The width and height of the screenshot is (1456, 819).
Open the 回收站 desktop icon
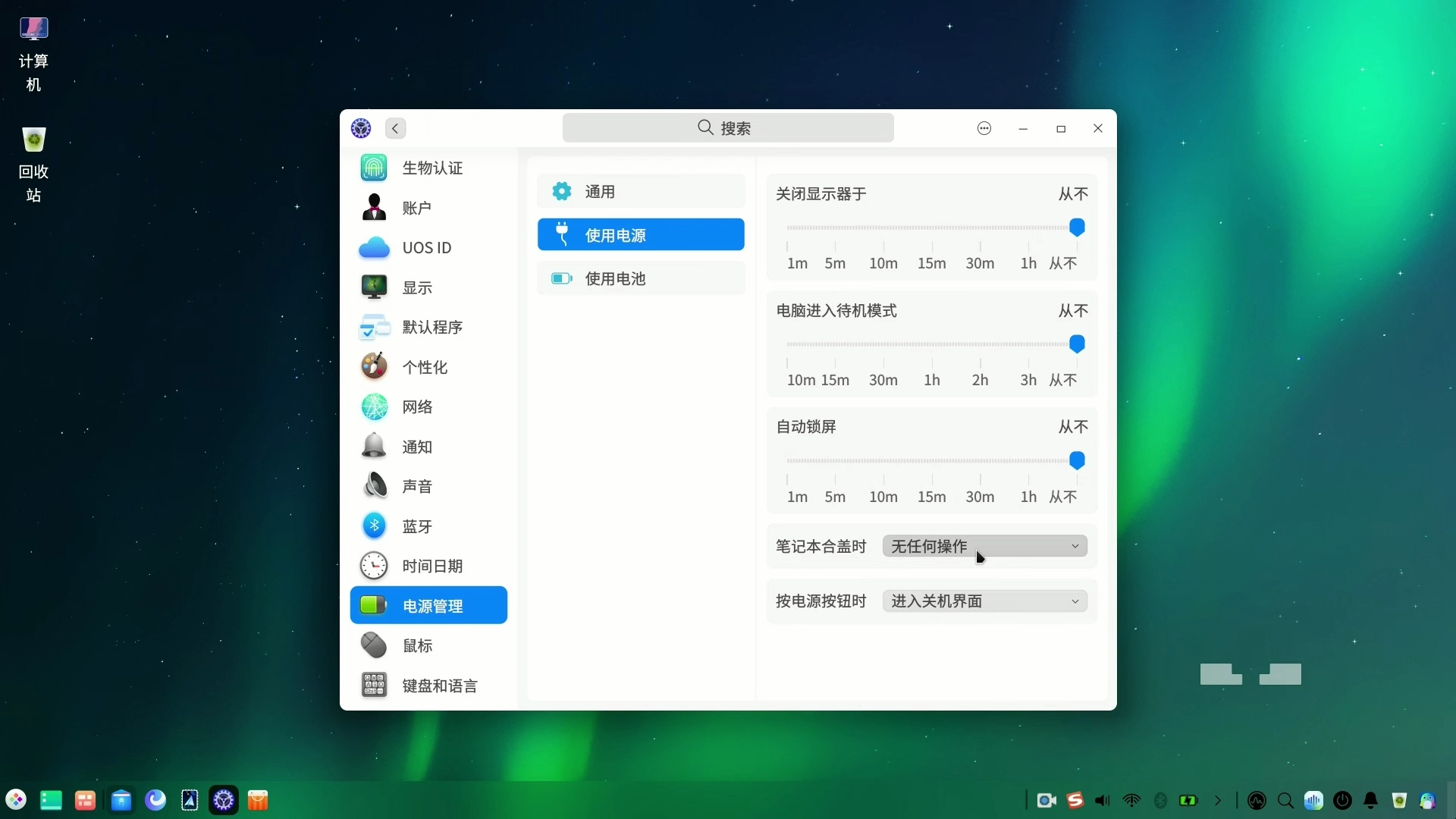33,165
